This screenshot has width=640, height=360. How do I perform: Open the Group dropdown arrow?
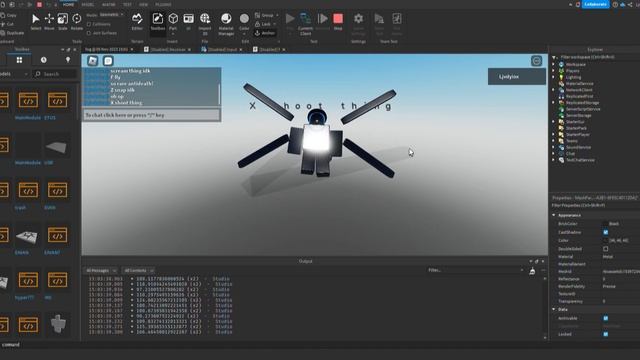pyautogui.click(x=277, y=16)
